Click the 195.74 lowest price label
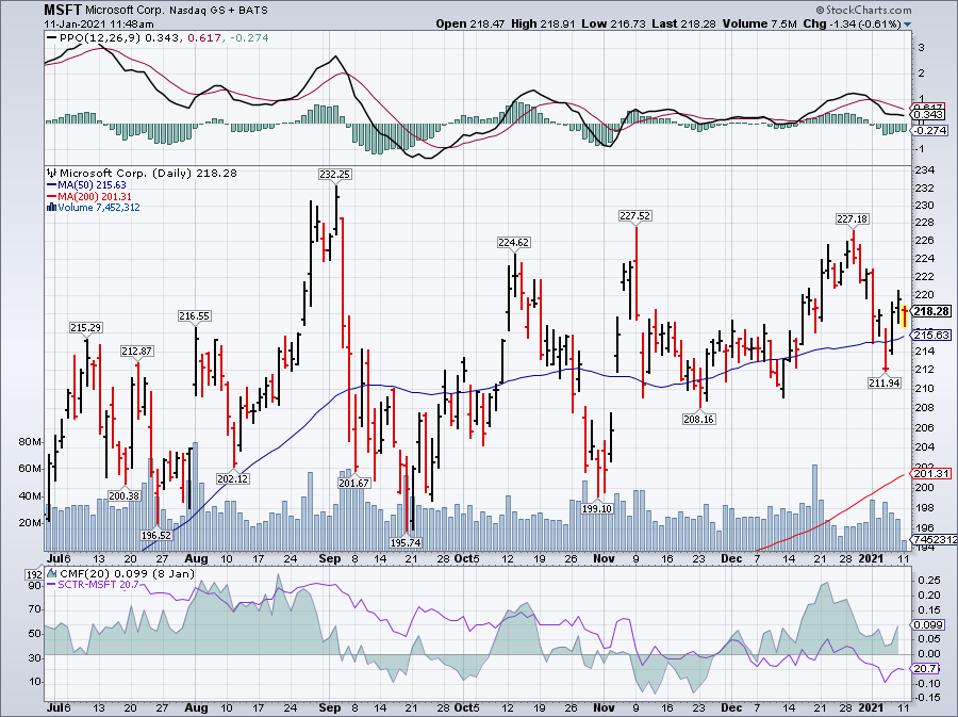The height and width of the screenshot is (717, 958). point(405,542)
